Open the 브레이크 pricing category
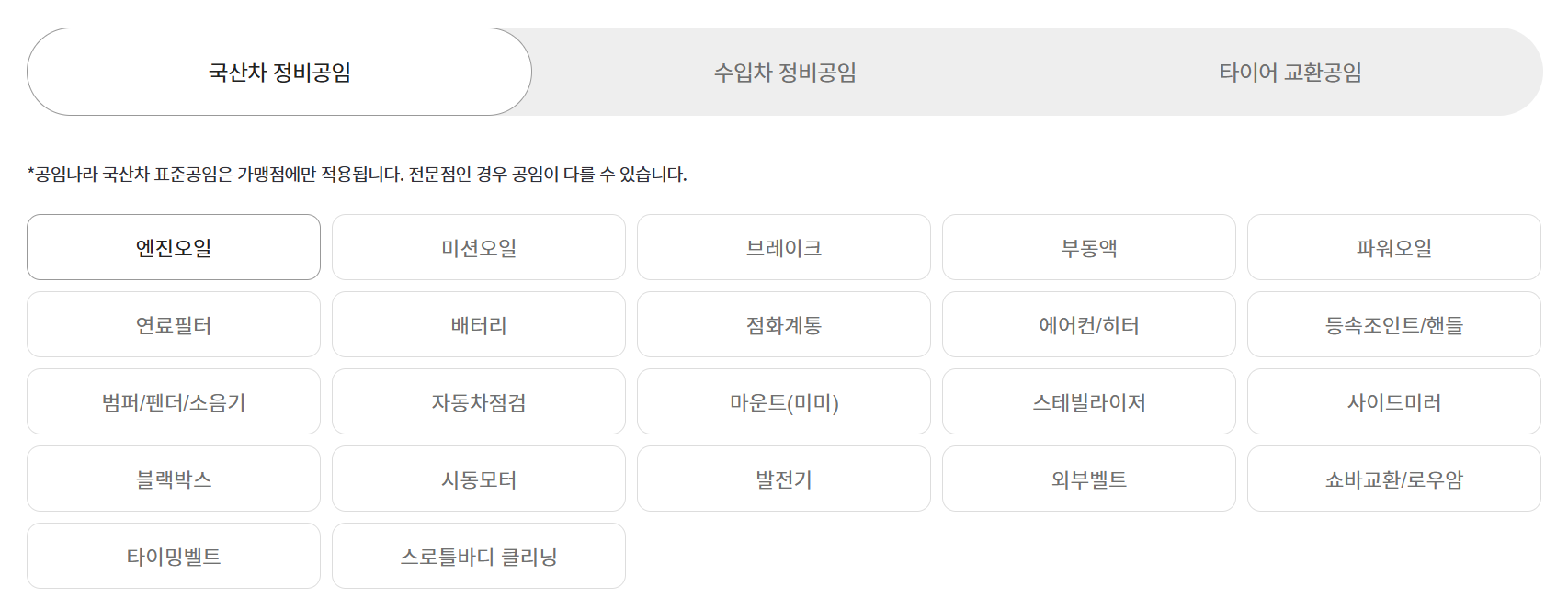This screenshot has width=1568, height=609. pyautogui.click(x=785, y=247)
